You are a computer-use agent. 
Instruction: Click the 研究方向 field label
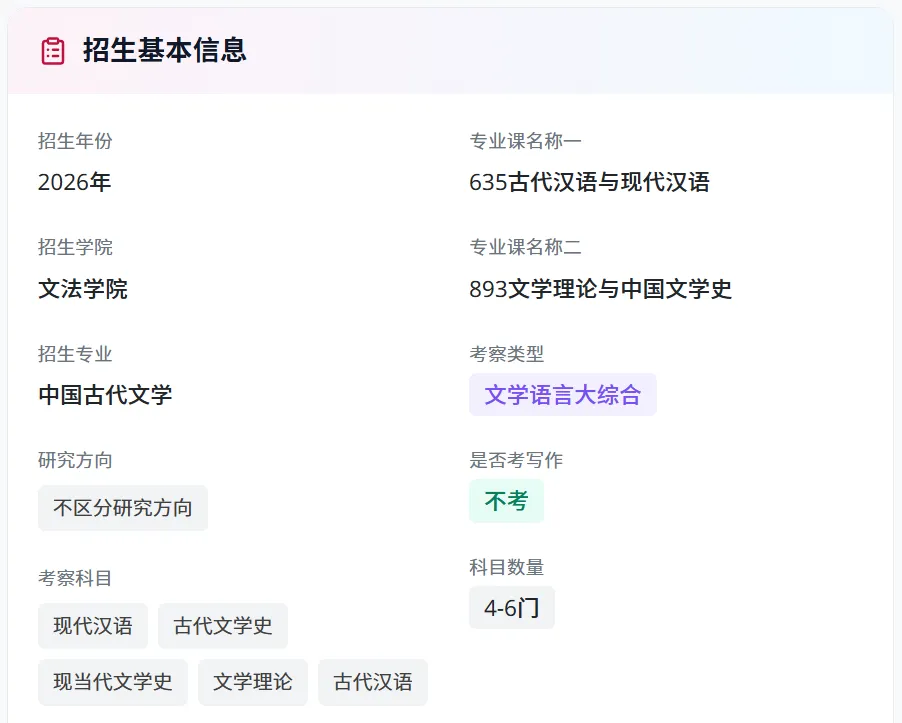click(75, 460)
